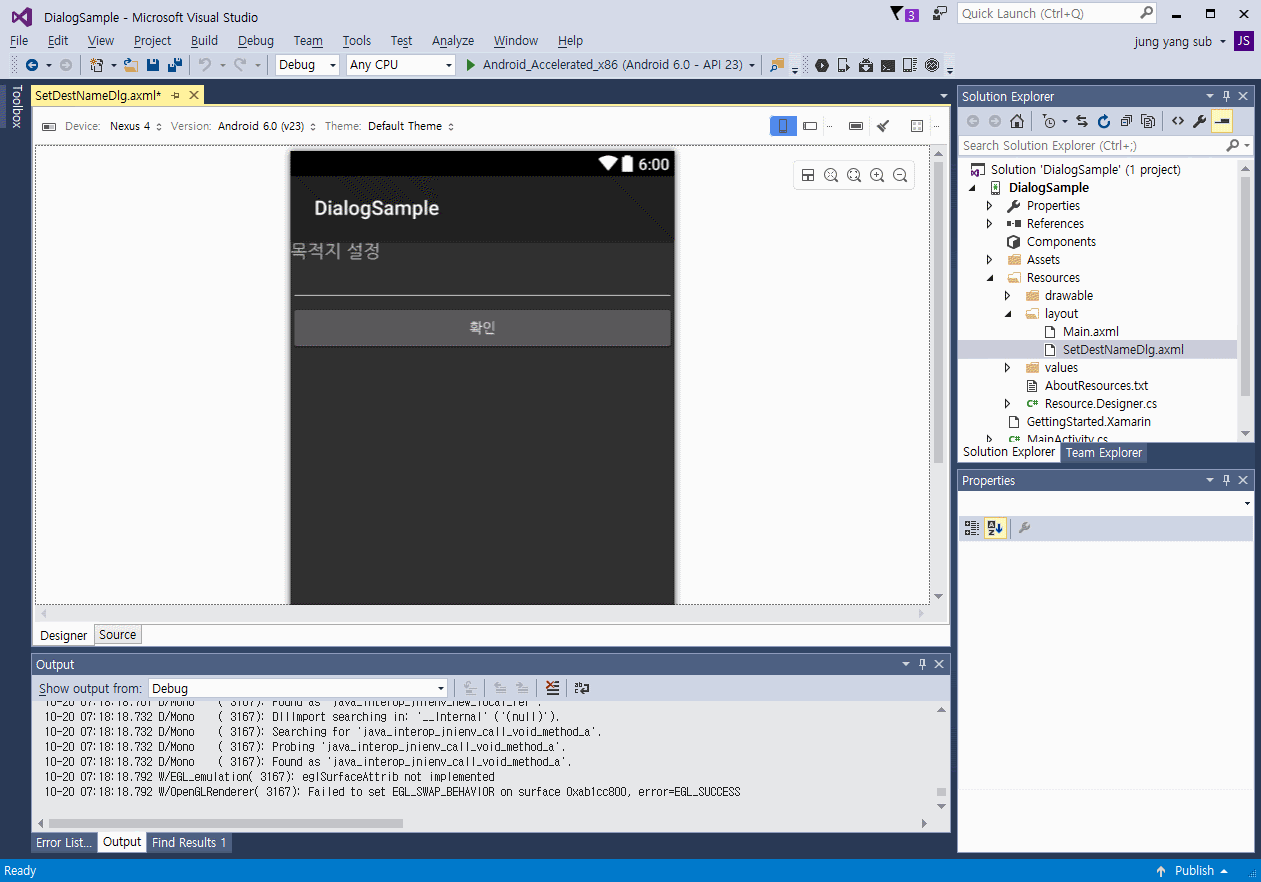Image resolution: width=1261 pixels, height=882 pixels.
Task: Click the Show All Files icon
Action: [x=1148, y=121]
